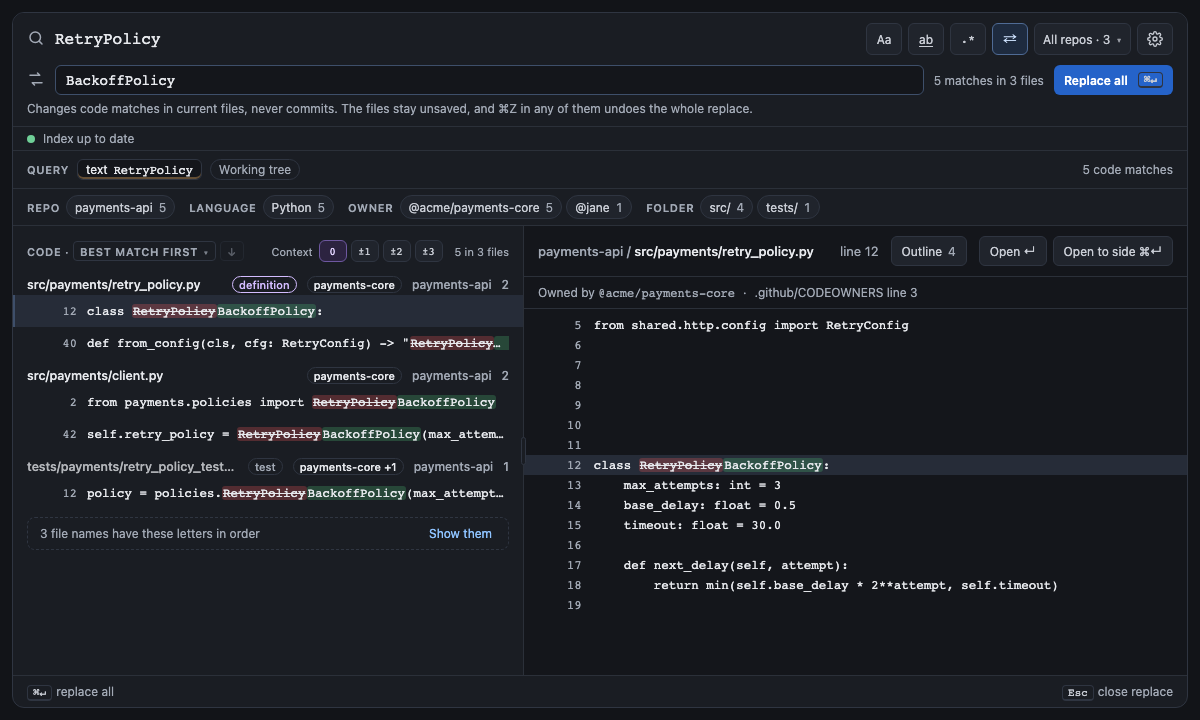Click the Esc close replace hint

(1117, 692)
